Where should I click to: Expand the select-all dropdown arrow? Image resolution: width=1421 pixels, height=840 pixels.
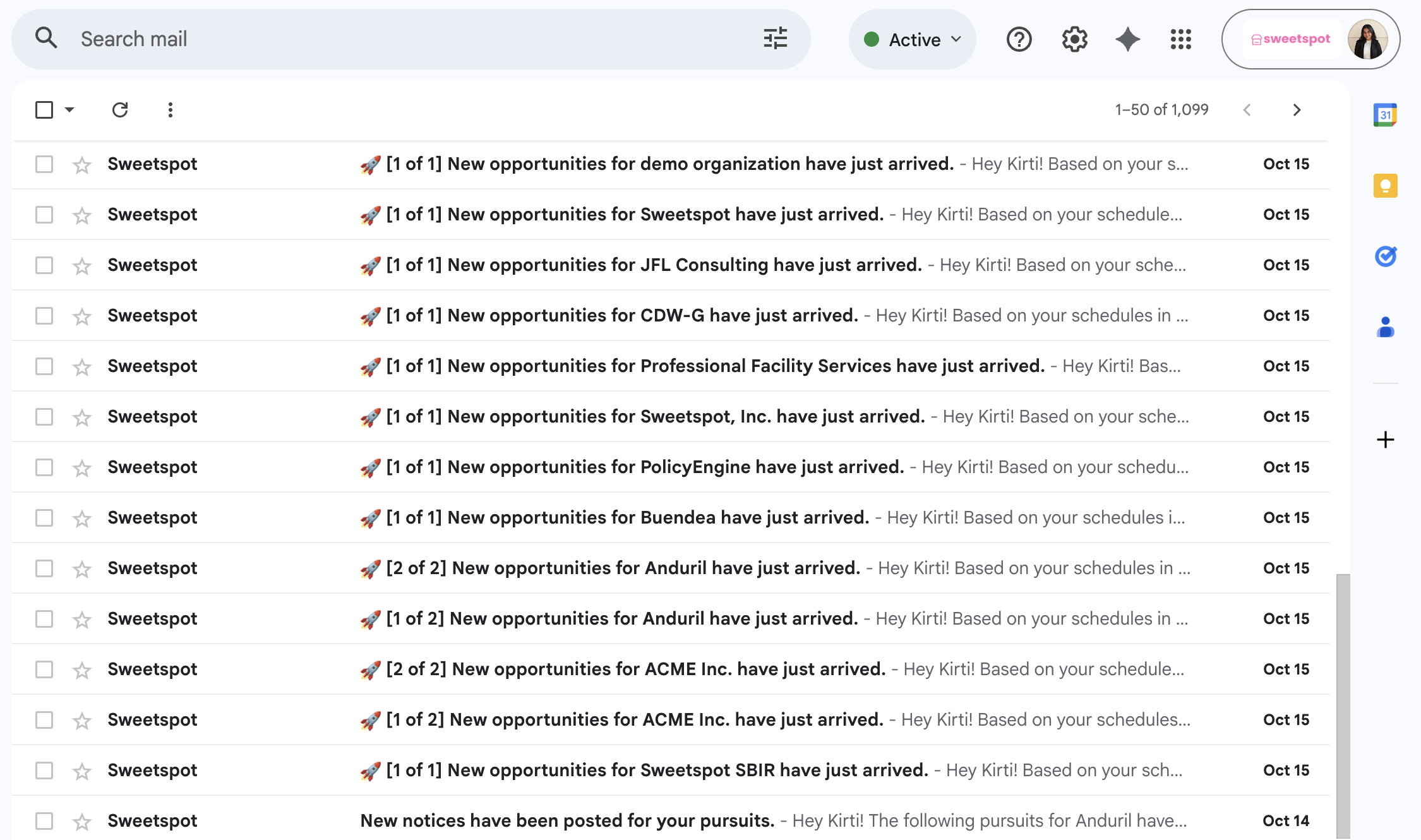click(70, 110)
